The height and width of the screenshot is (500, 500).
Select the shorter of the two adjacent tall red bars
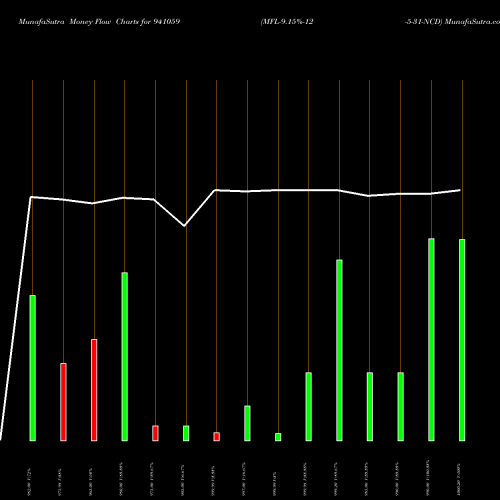point(63,402)
